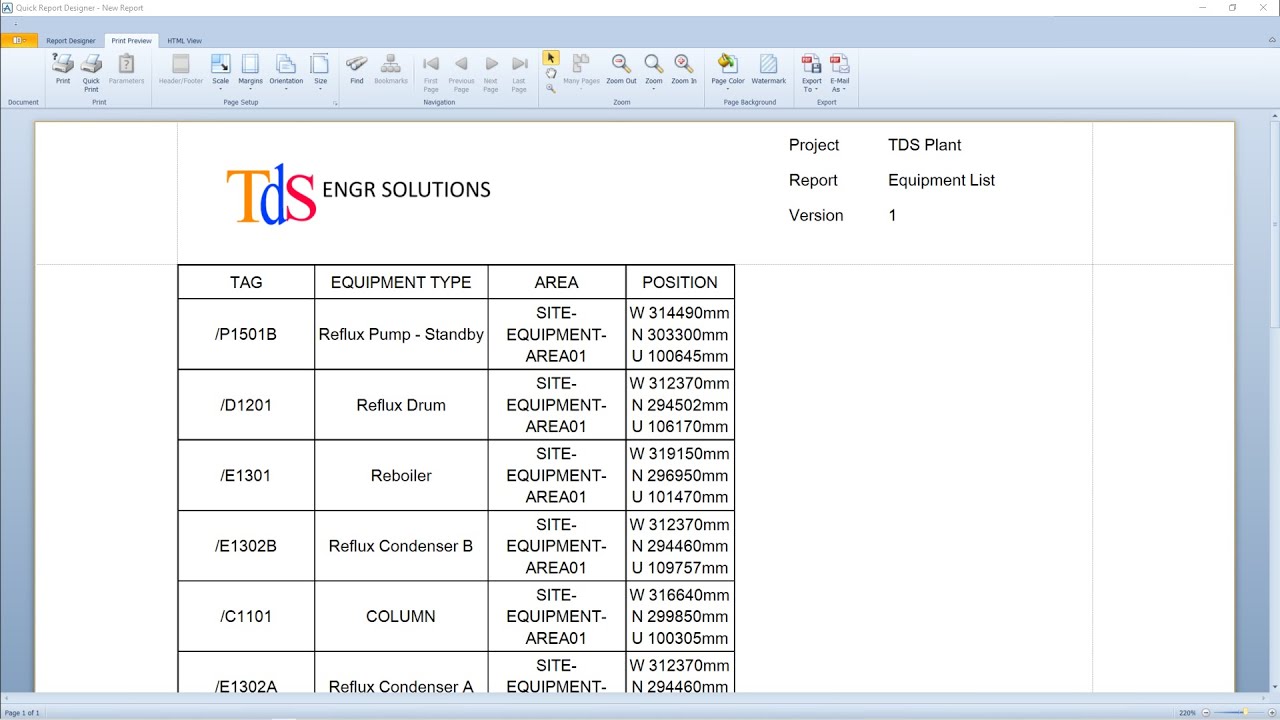
Task: Open the Orientation dropdown
Action: pyautogui.click(x=286, y=72)
